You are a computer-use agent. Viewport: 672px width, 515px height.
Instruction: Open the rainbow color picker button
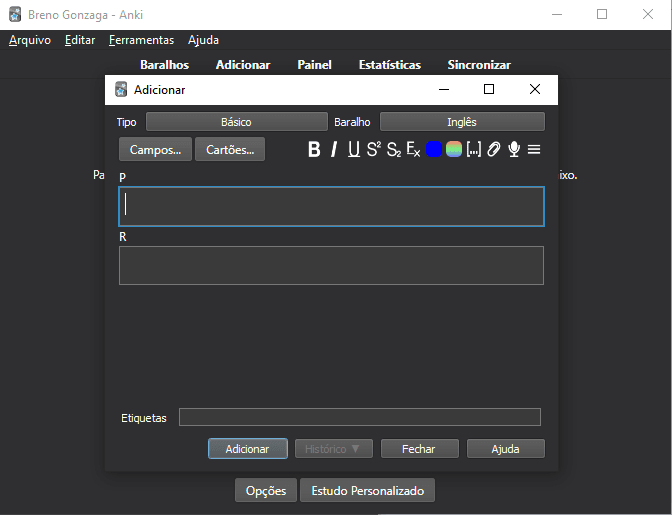(454, 150)
